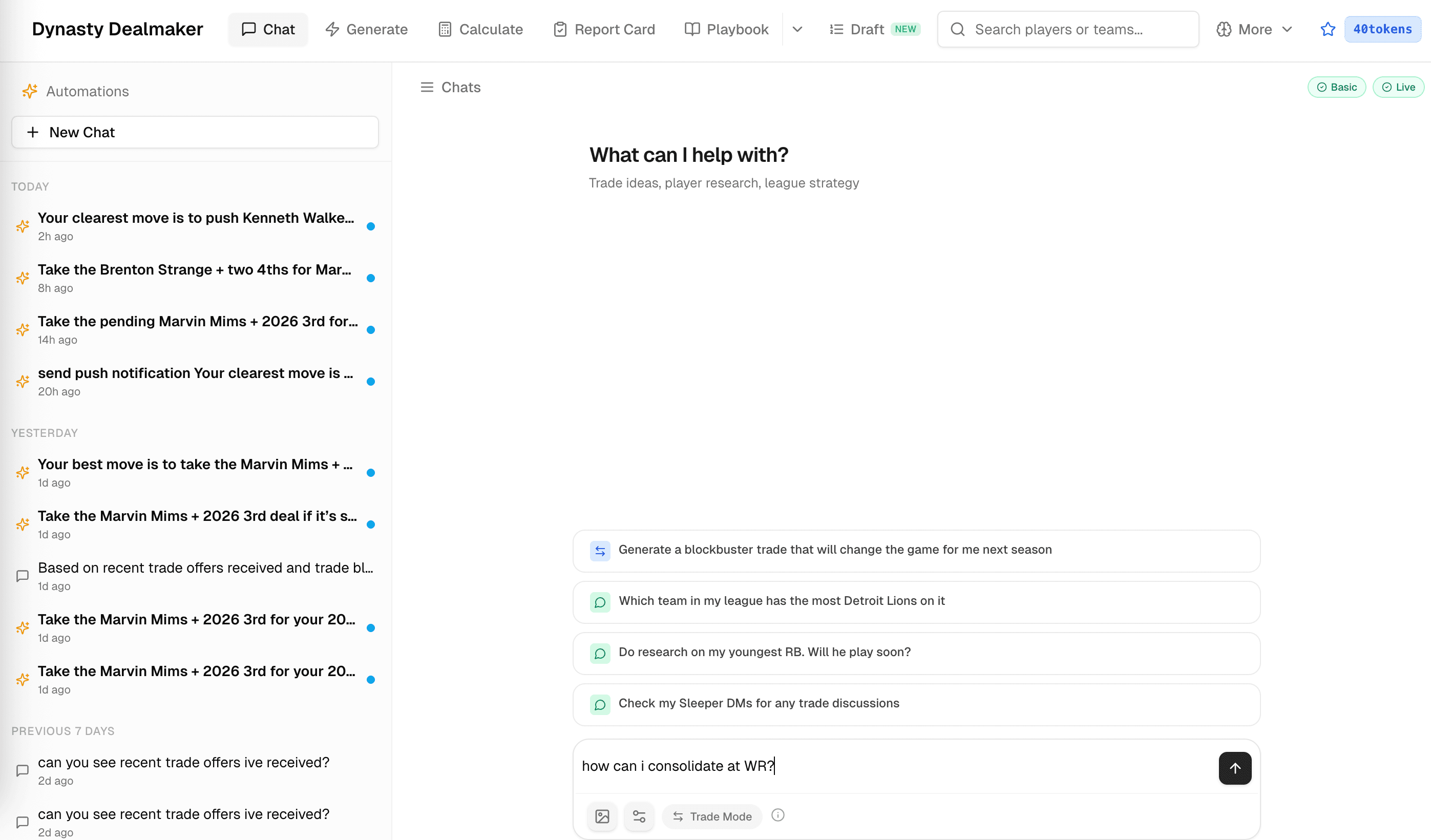Open 'Based on recent trade offers received' chat
The image size is (1431, 840).
click(195, 576)
